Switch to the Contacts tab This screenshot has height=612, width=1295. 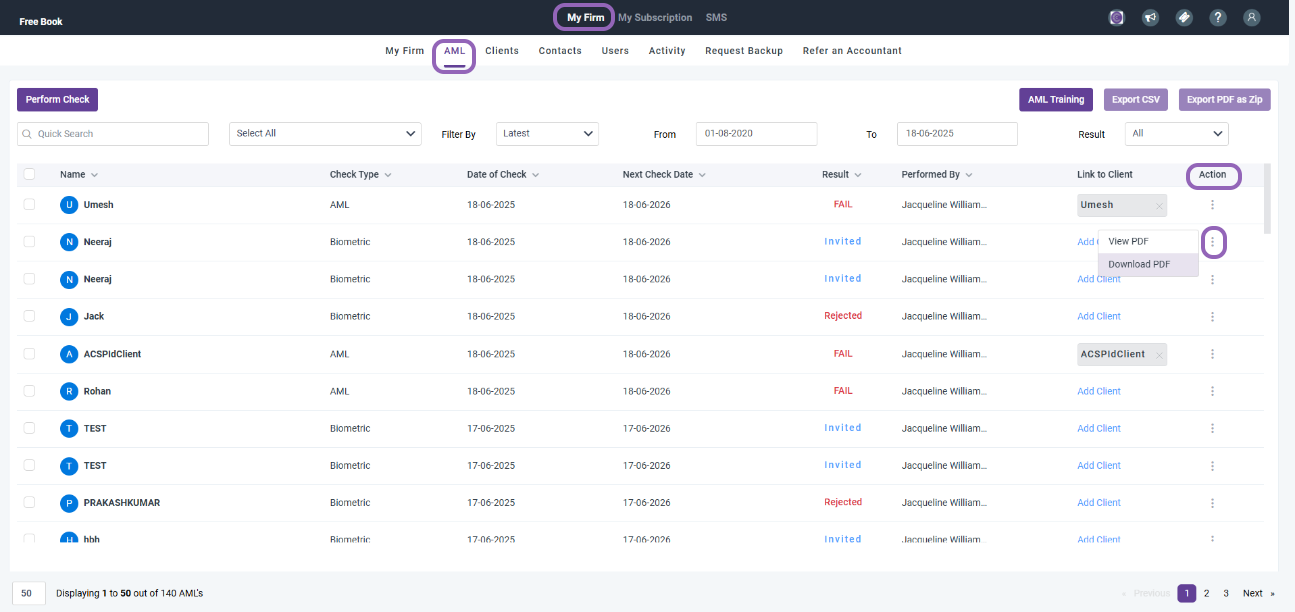point(560,51)
